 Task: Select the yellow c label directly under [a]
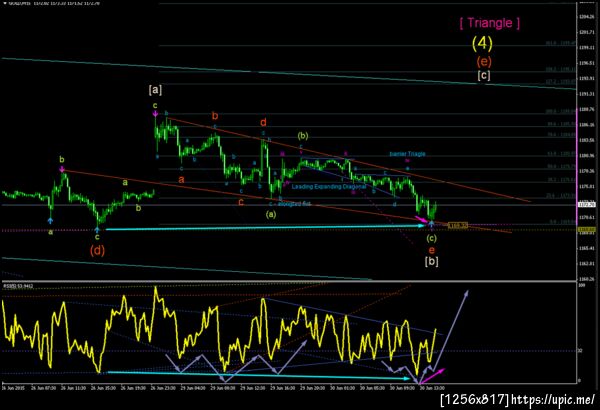pos(155,105)
